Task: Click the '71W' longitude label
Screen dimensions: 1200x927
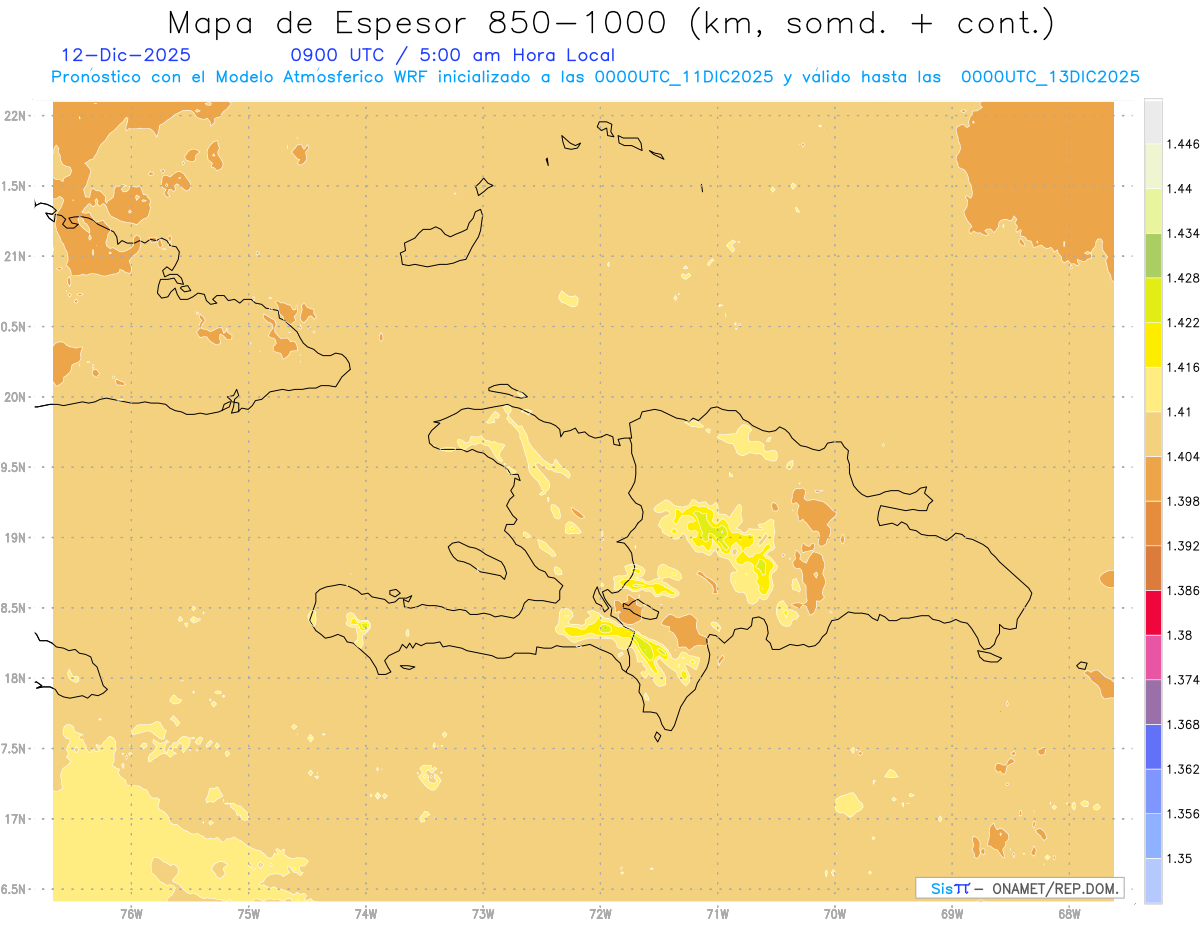Action: (x=717, y=914)
